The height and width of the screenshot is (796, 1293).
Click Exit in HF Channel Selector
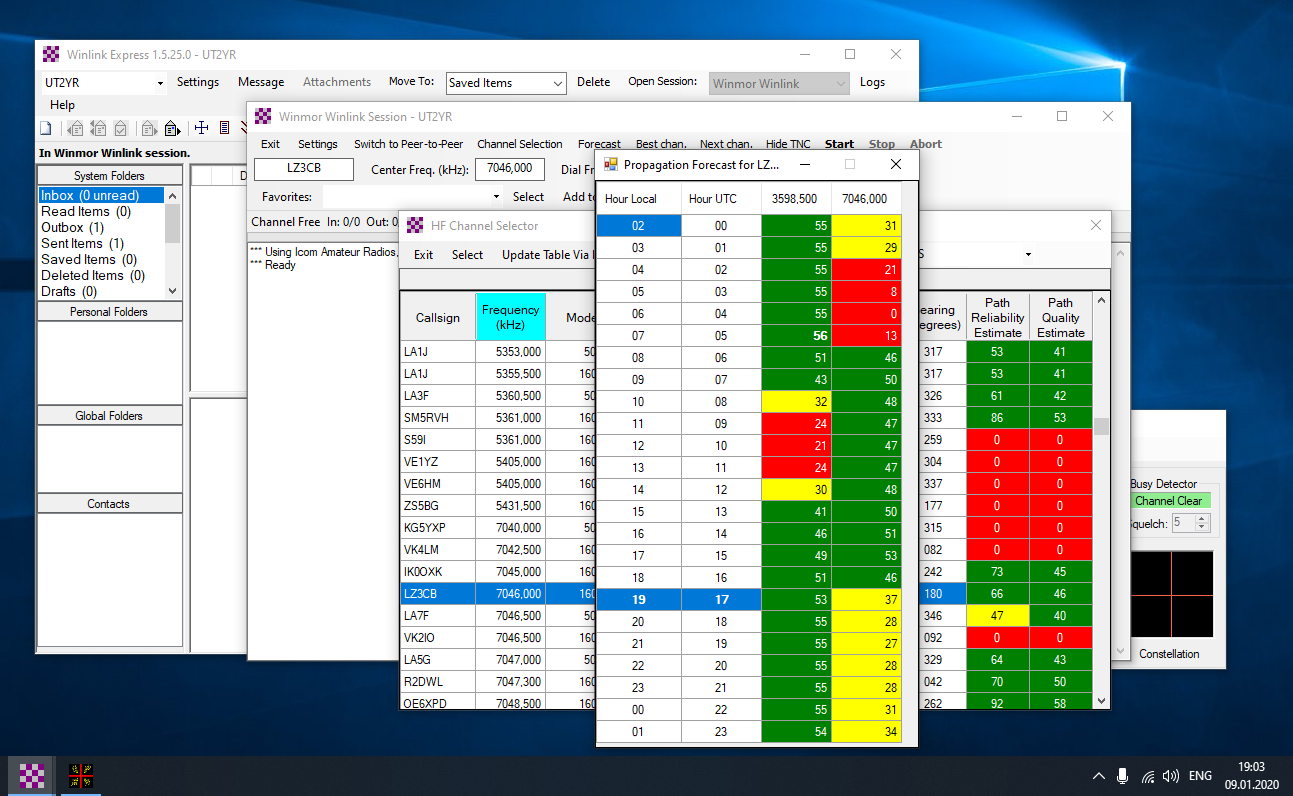point(424,255)
